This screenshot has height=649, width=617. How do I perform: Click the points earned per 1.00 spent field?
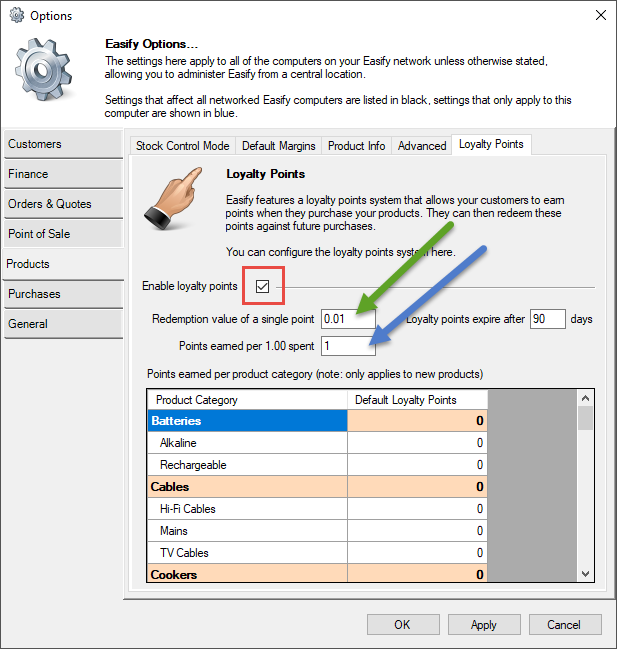coord(348,346)
